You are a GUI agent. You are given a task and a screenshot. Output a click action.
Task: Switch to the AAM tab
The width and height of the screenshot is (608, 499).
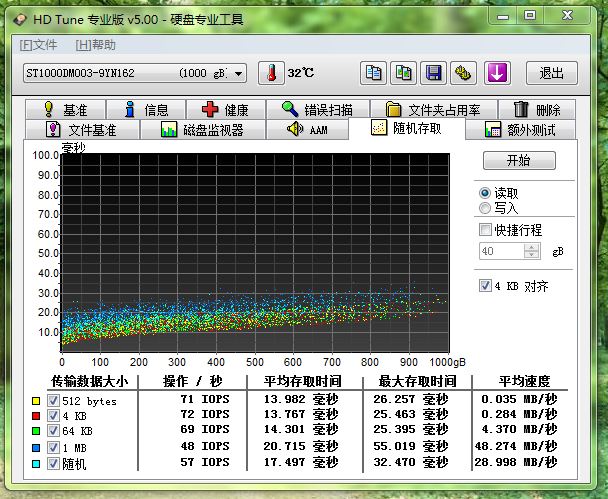(307, 129)
